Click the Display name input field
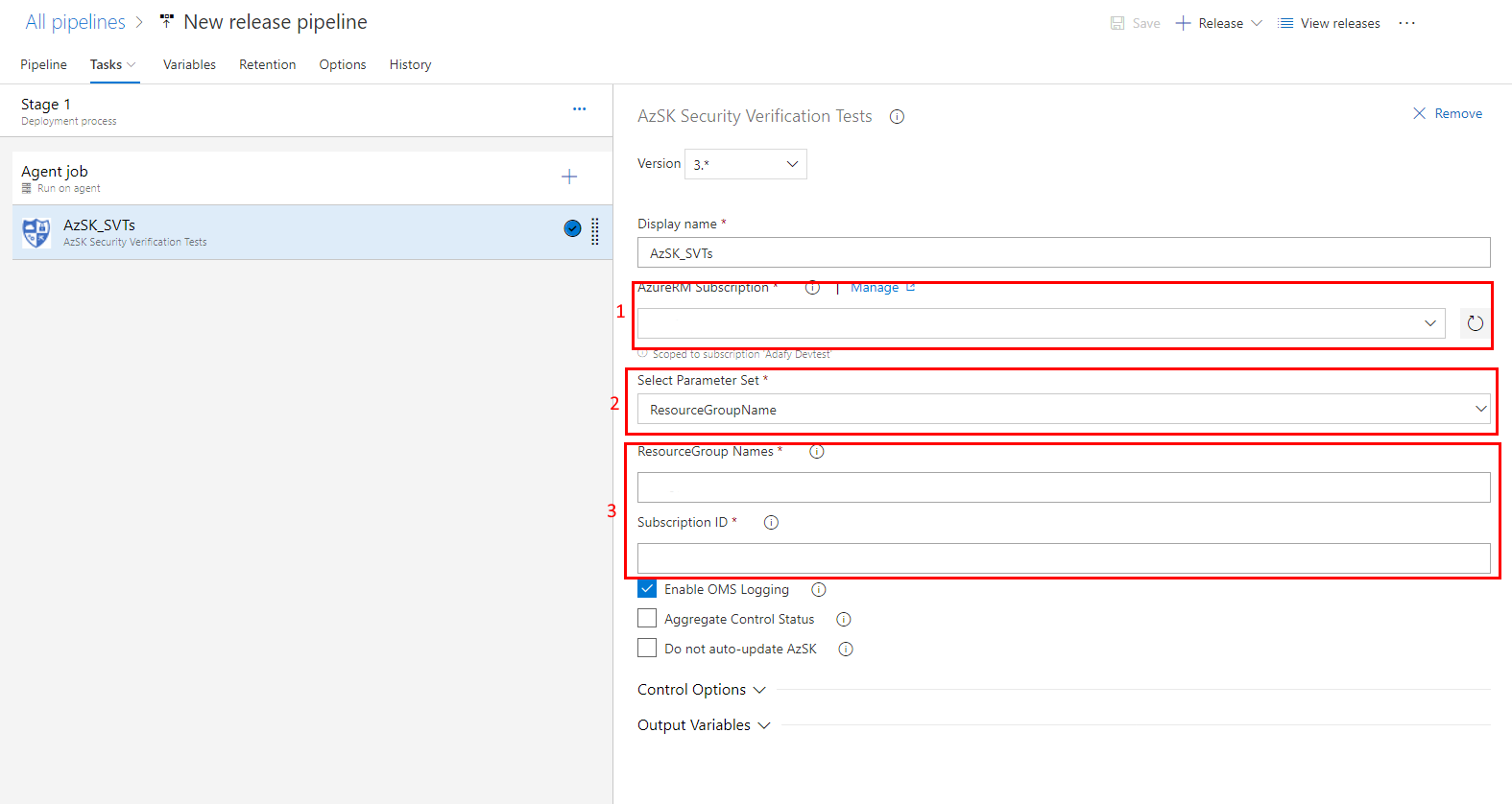Screen dimensions: 1512x804 click(1064, 252)
